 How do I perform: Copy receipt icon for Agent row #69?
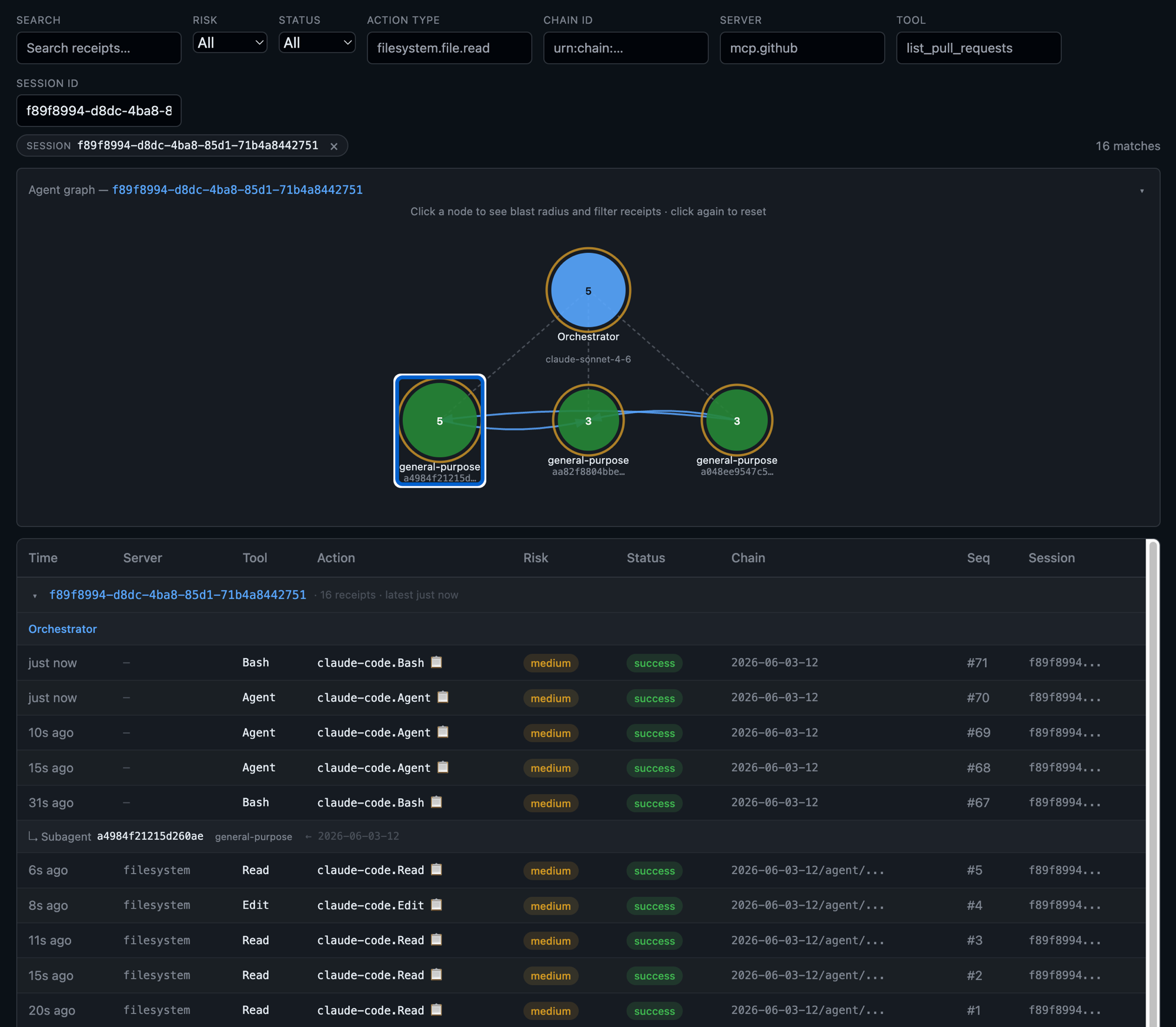tap(443, 732)
